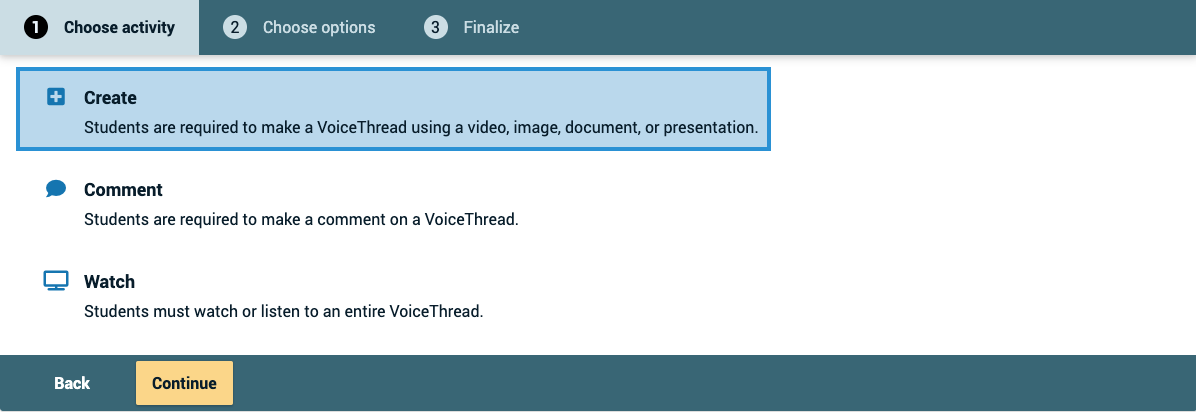1196x412 pixels.
Task: Click the step 2 number badge
Action: click(x=235, y=27)
